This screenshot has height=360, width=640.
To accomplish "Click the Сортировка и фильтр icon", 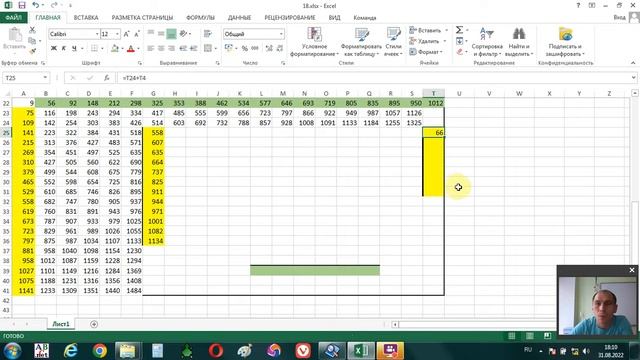I will coord(487,34).
